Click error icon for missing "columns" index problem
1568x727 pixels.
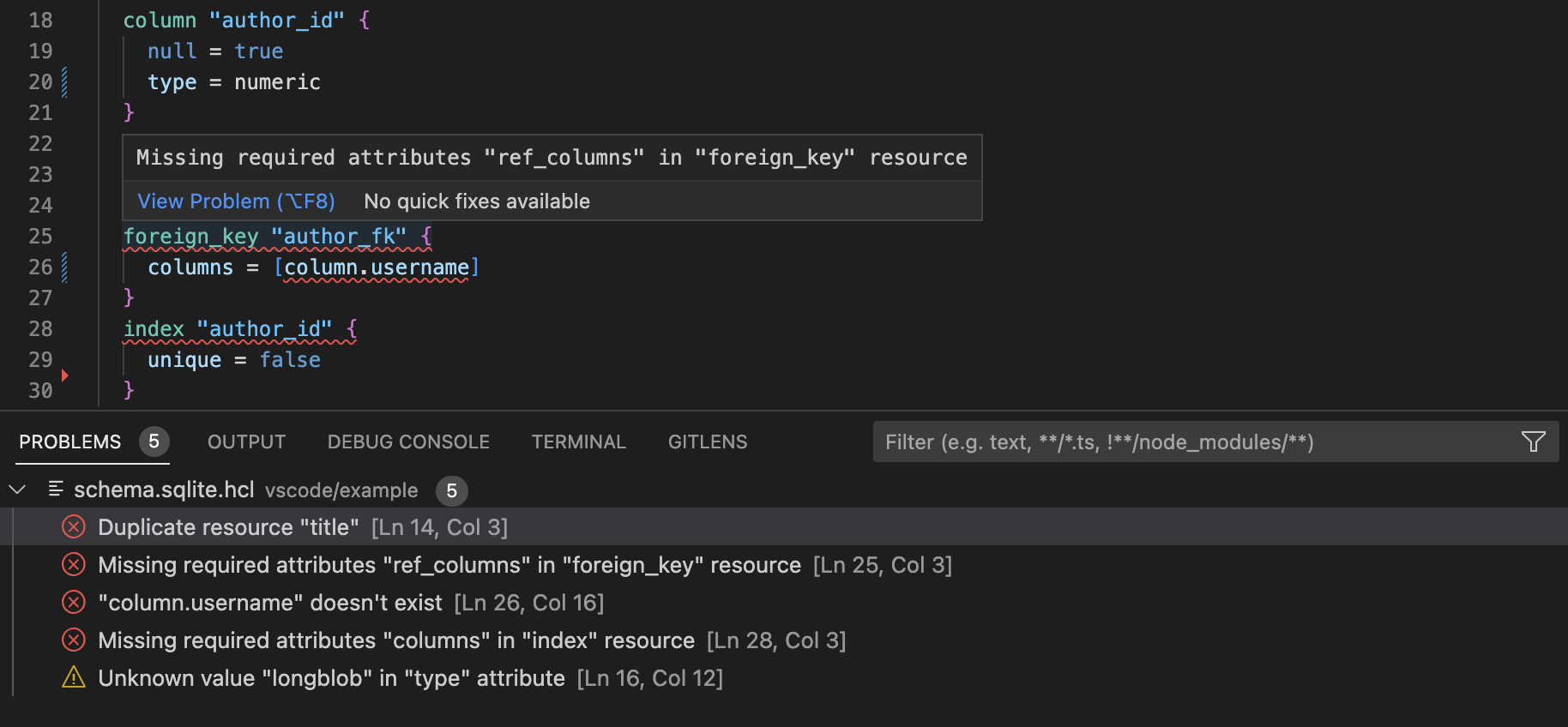click(x=74, y=640)
